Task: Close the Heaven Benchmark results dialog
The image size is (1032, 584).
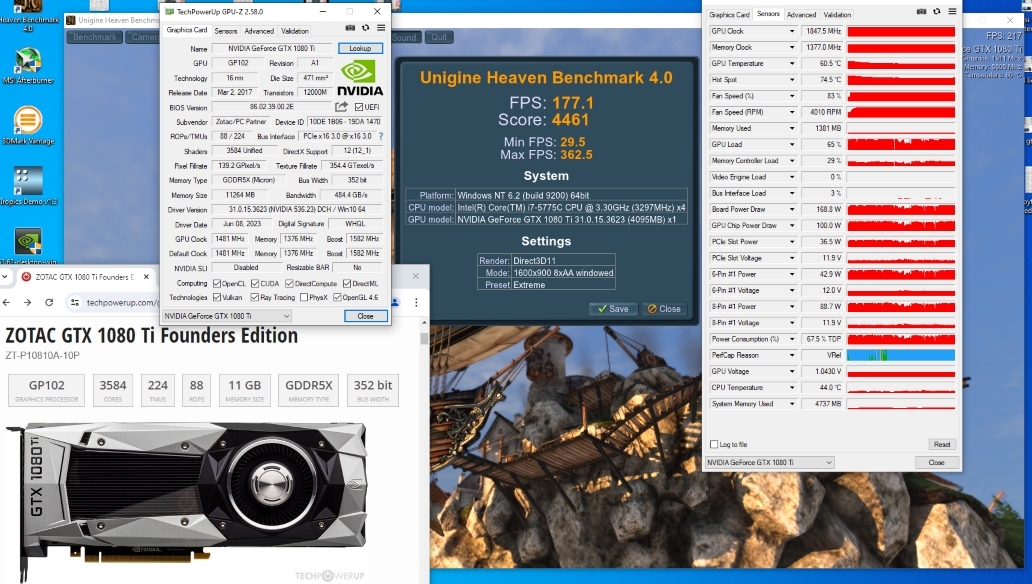Action: click(x=663, y=309)
